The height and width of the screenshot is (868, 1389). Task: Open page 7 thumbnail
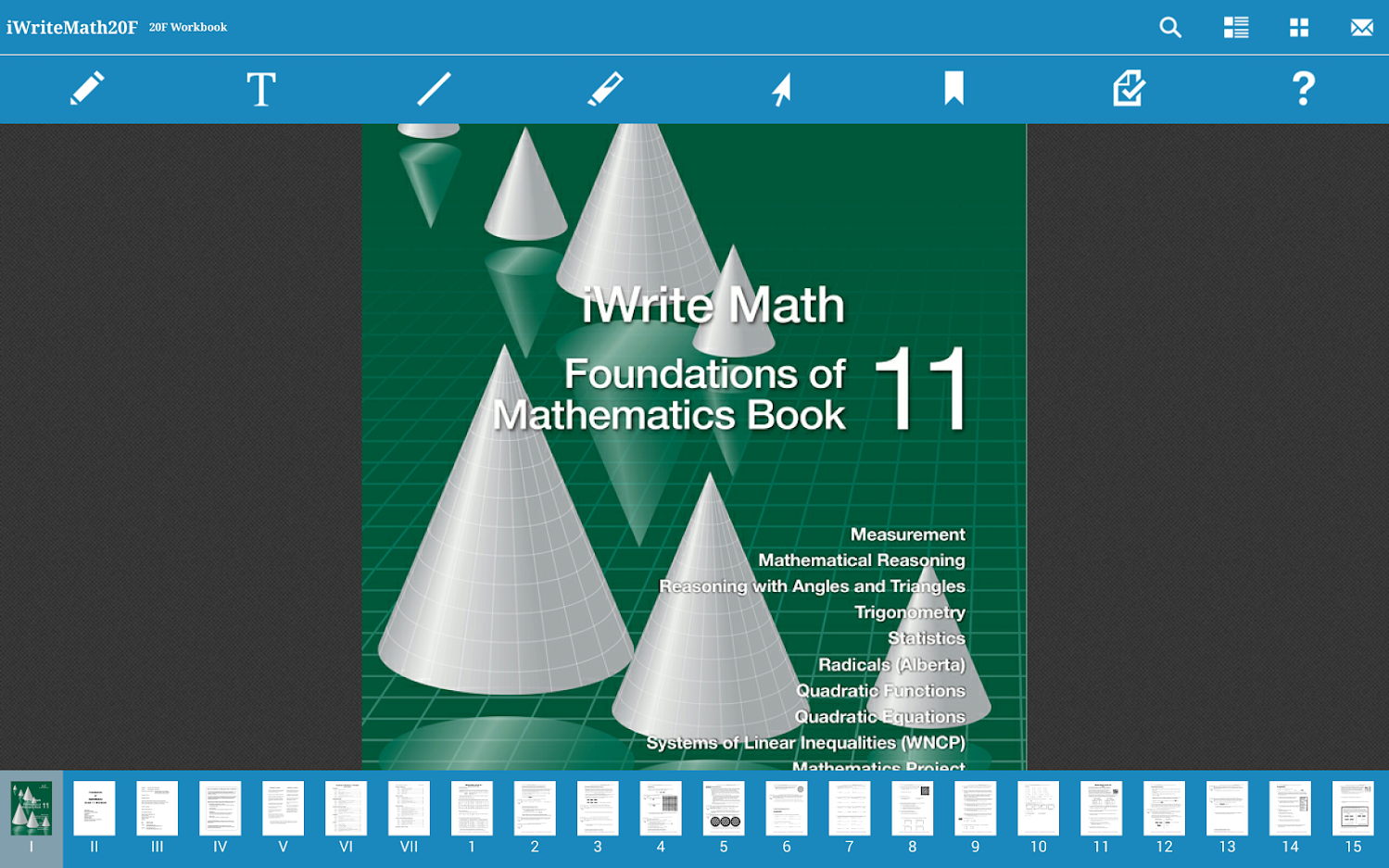[x=849, y=808]
